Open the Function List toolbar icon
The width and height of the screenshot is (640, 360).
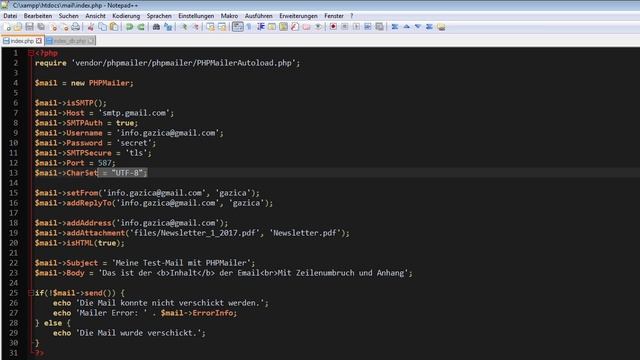pyautogui.click(x=294, y=27)
